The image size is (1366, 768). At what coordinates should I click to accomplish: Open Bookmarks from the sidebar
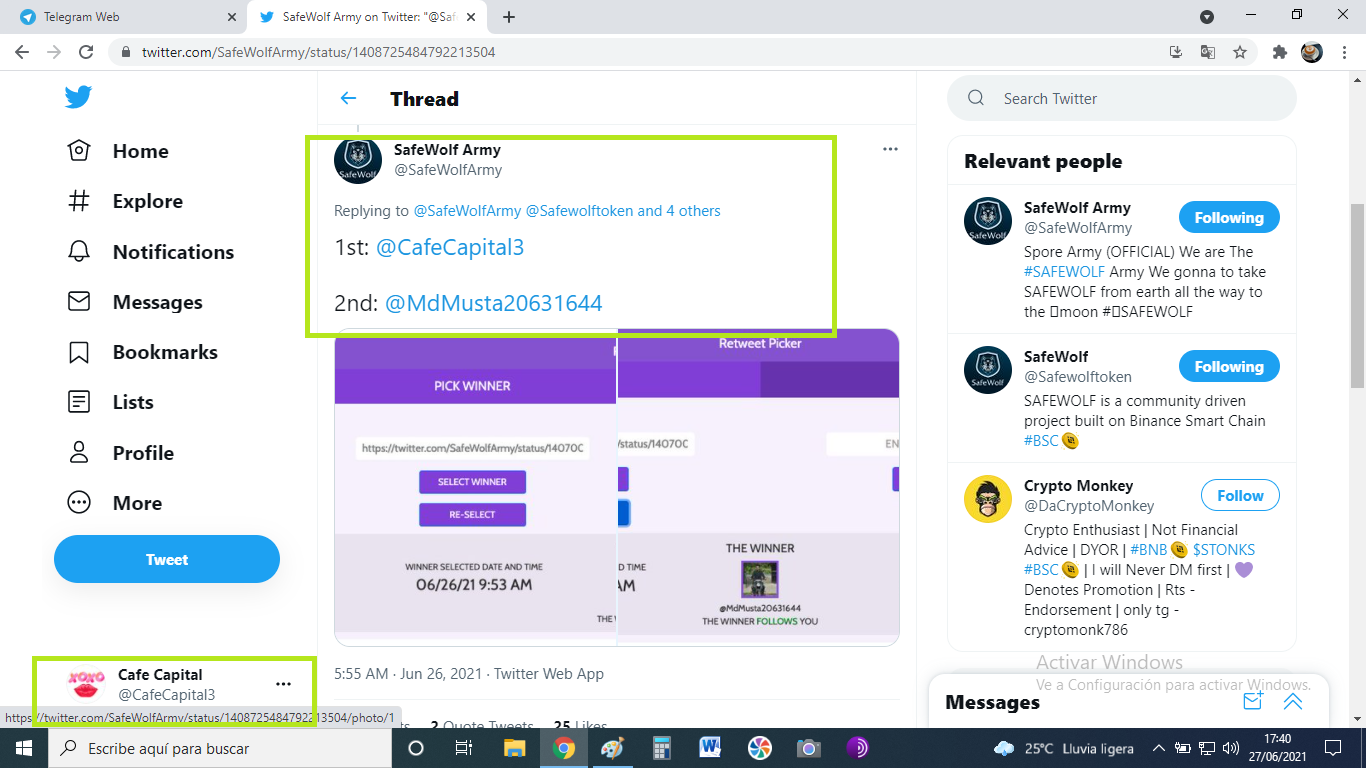point(142,352)
